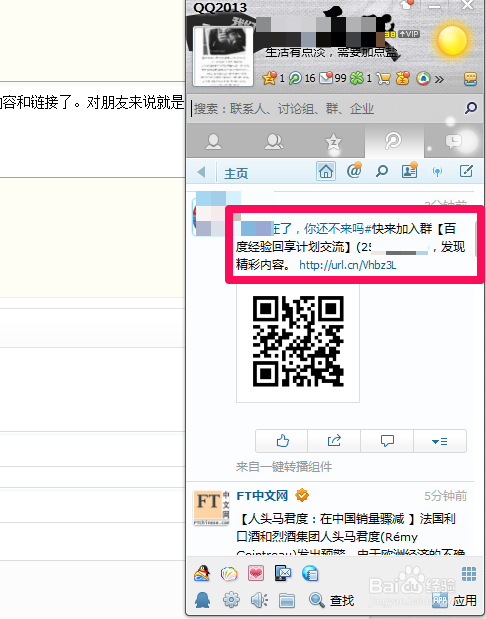Screen dimensions: 486x619
Task: Click the QR code image in the post
Action: tap(298, 341)
